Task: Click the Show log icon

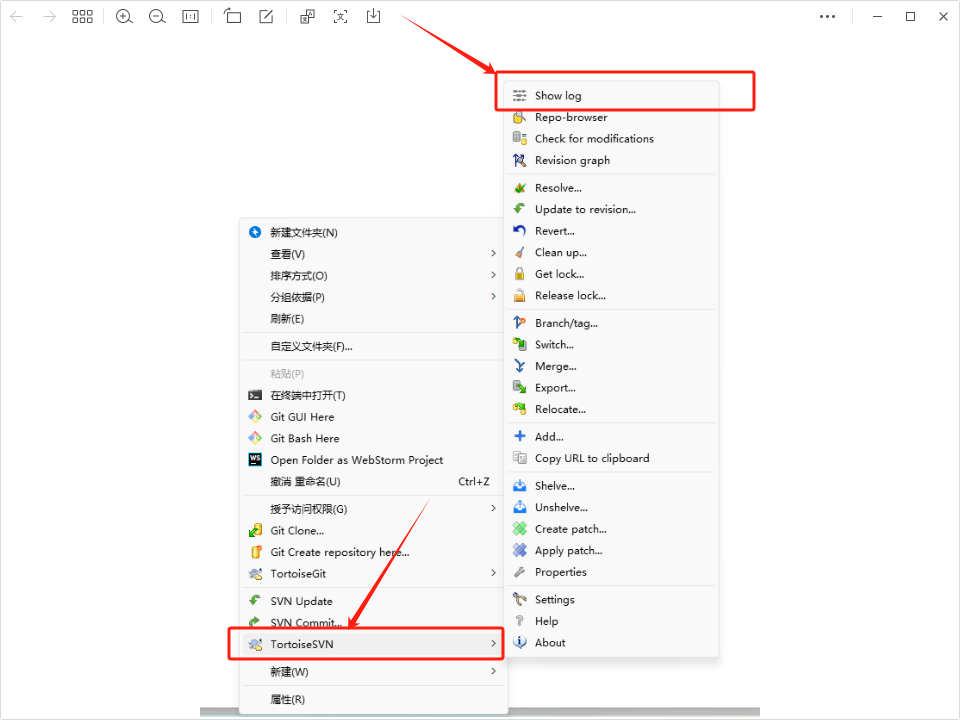Action: coord(519,95)
